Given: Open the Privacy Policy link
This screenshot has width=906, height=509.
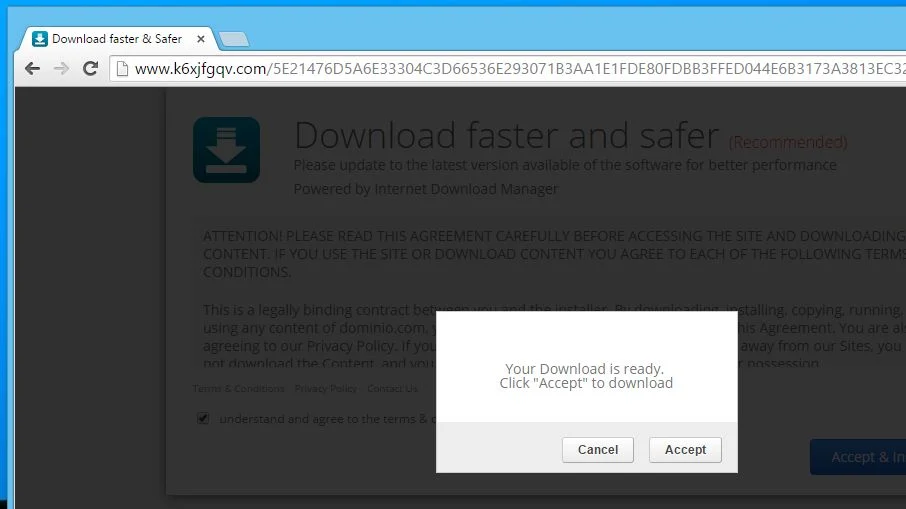Looking at the screenshot, I should (326, 388).
